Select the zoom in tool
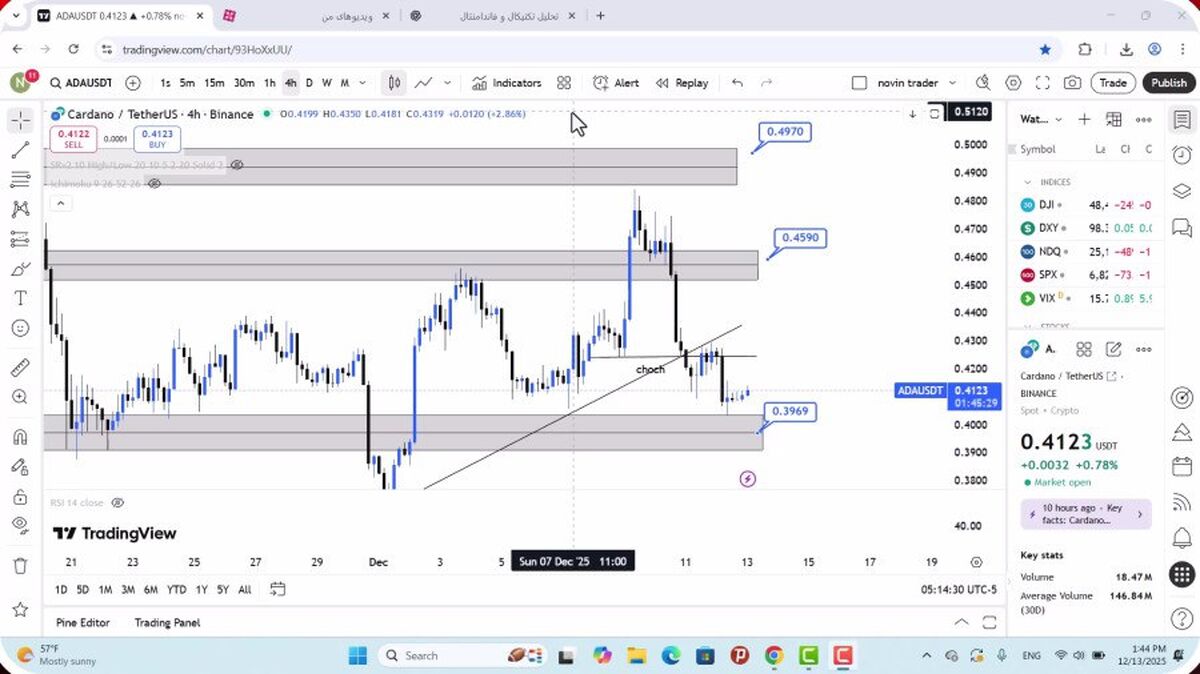The image size is (1200, 674). (x=20, y=397)
